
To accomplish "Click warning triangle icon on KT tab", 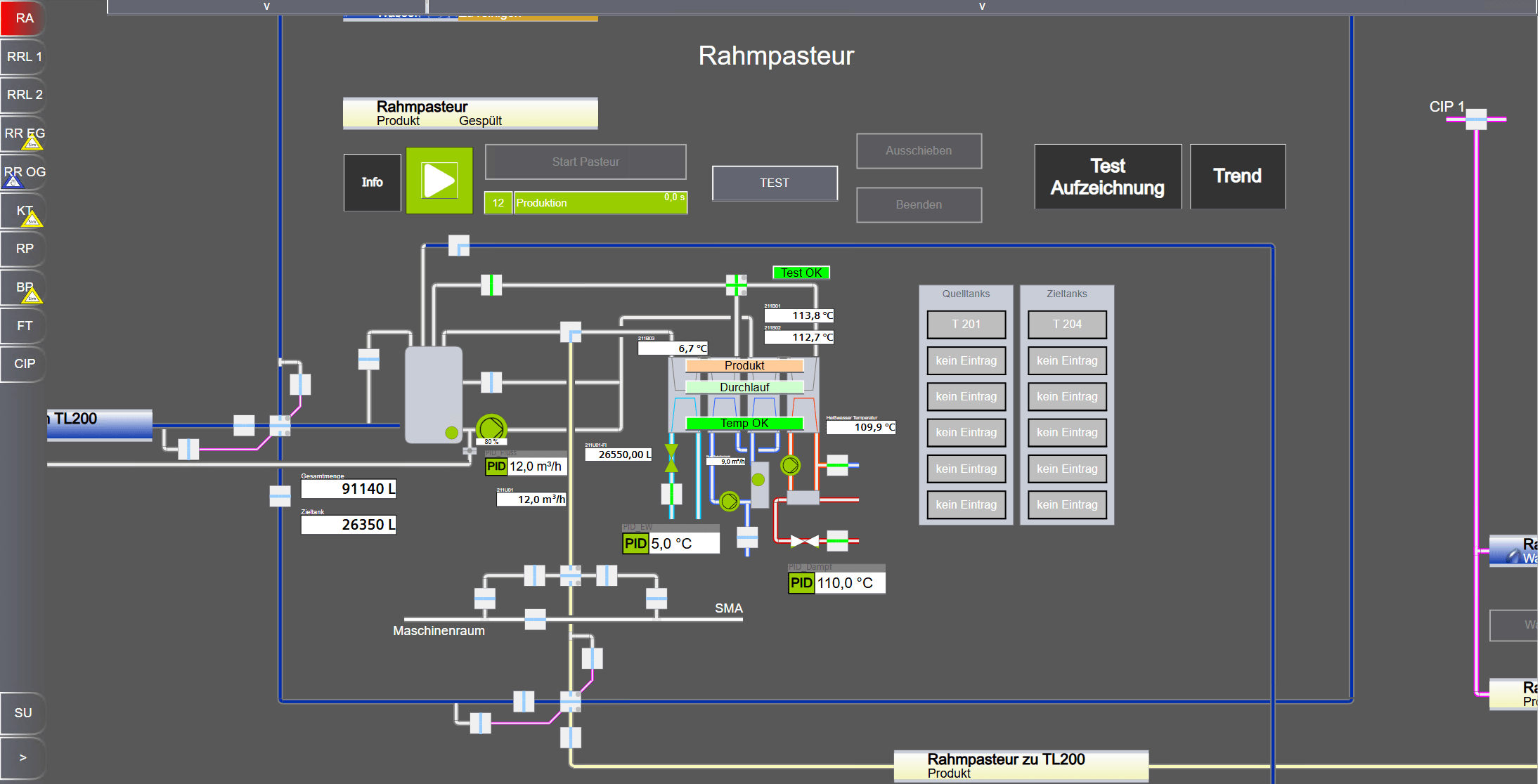I will click(32, 220).
